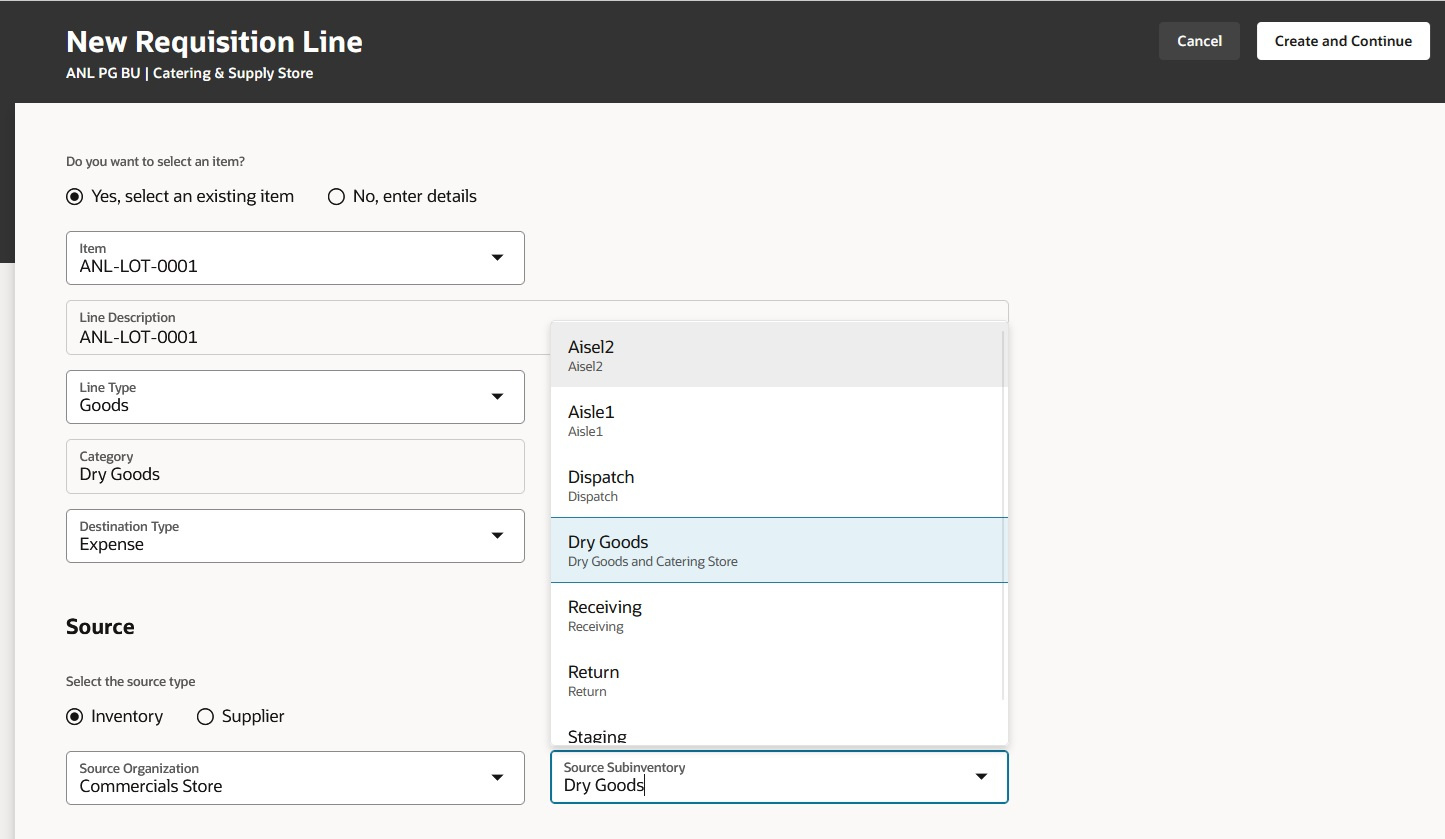Select the Supplier source type
The width and height of the screenshot is (1445, 839).
coord(205,716)
